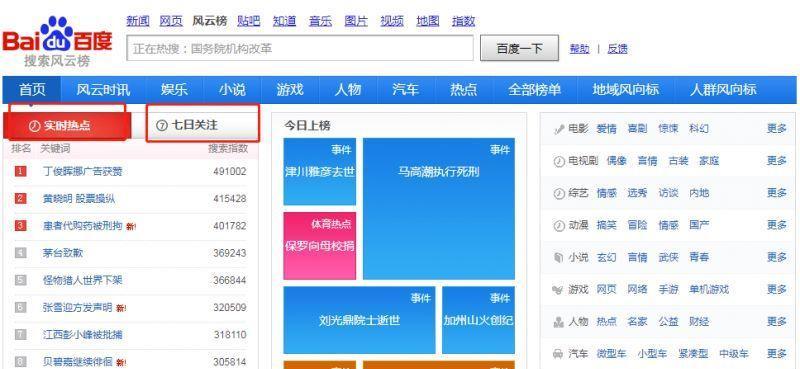Open 人群风向标 in the navigation bar
Image resolution: width=800 pixels, height=369 pixels.
[723, 90]
